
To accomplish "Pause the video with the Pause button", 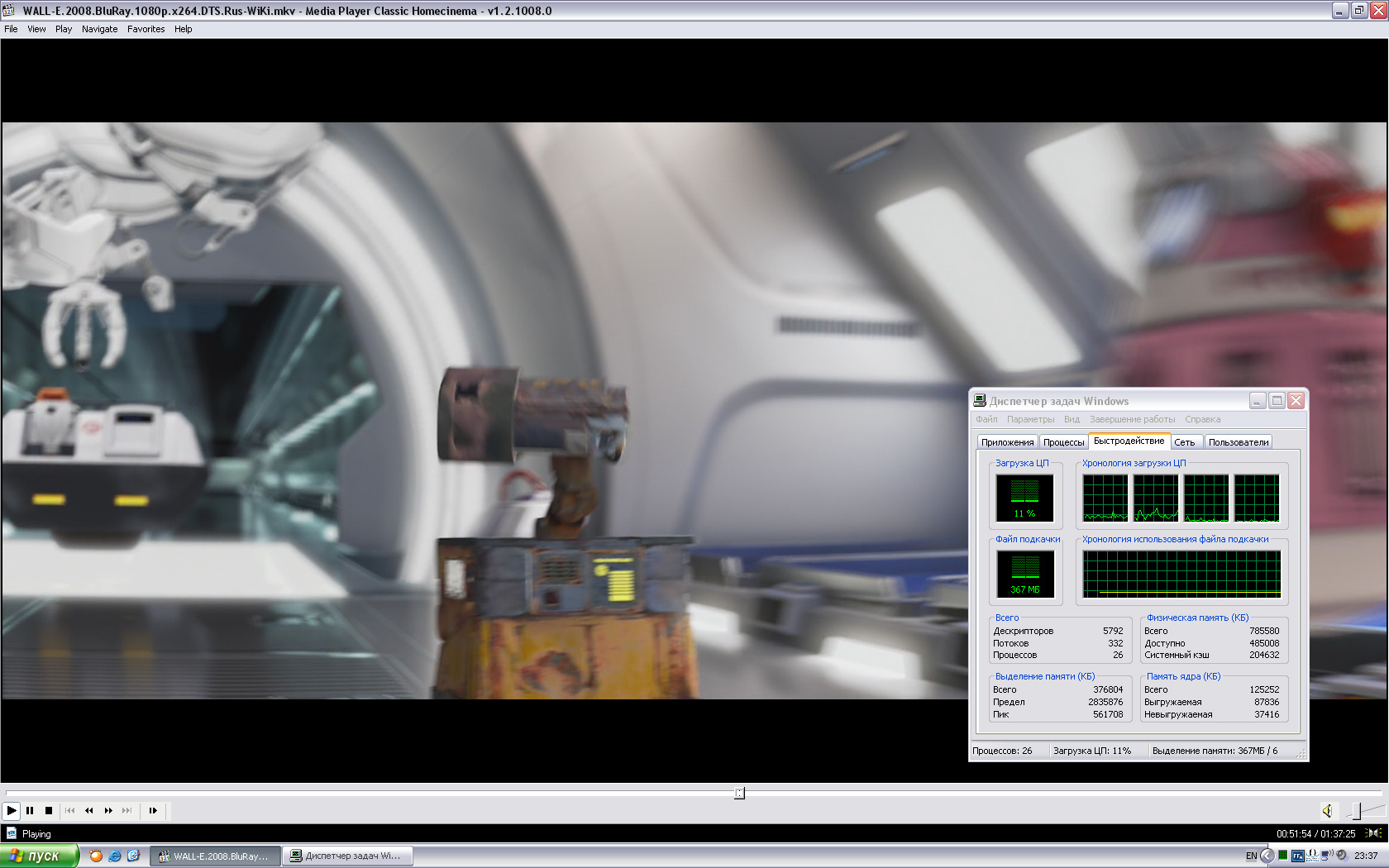I will (x=30, y=811).
